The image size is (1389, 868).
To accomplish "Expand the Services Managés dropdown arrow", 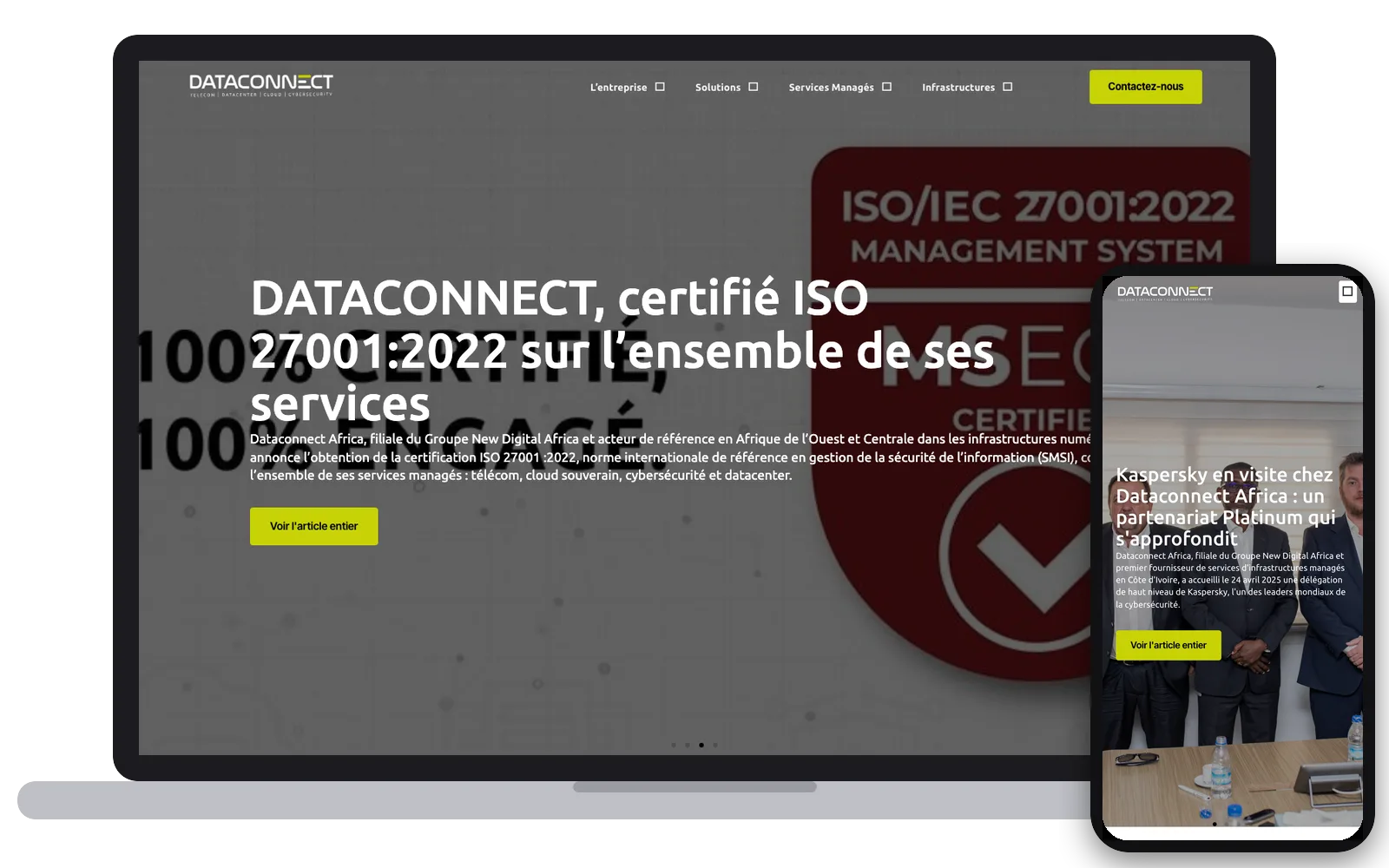I will click(886, 87).
